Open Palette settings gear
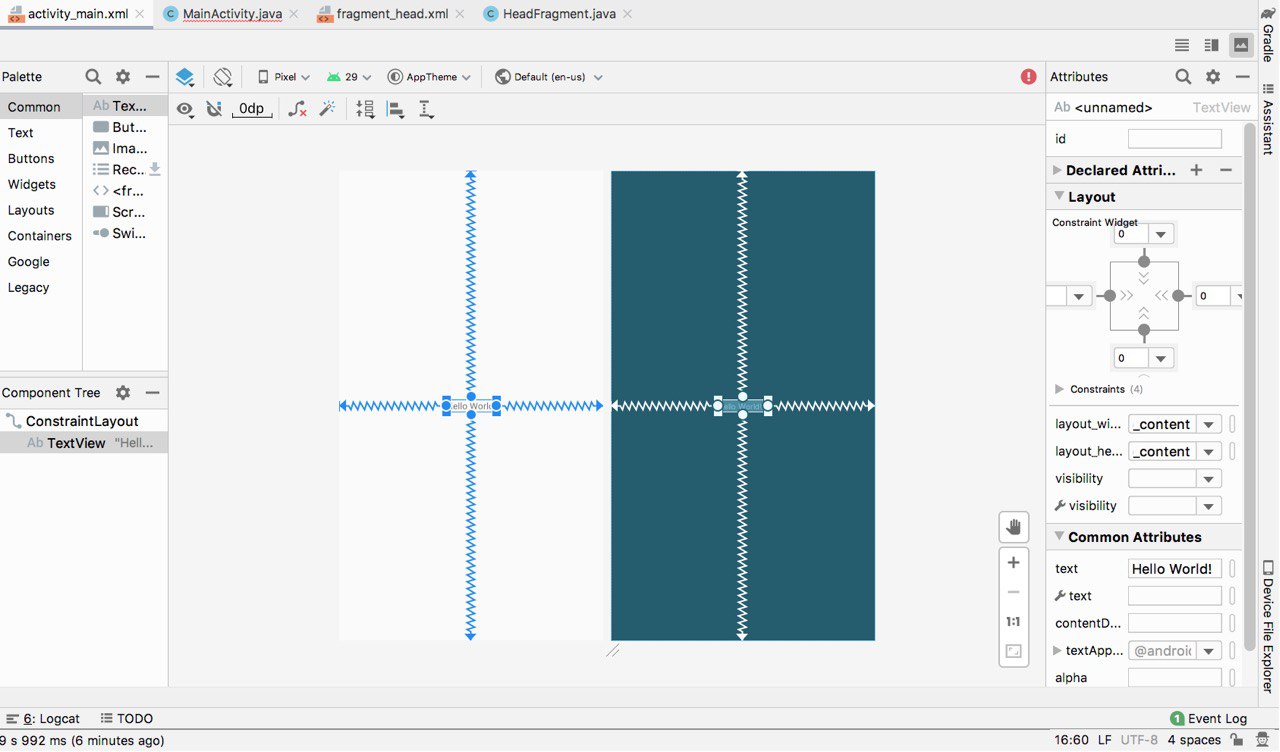The width and height of the screenshot is (1280, 752). tap(123, 77)
